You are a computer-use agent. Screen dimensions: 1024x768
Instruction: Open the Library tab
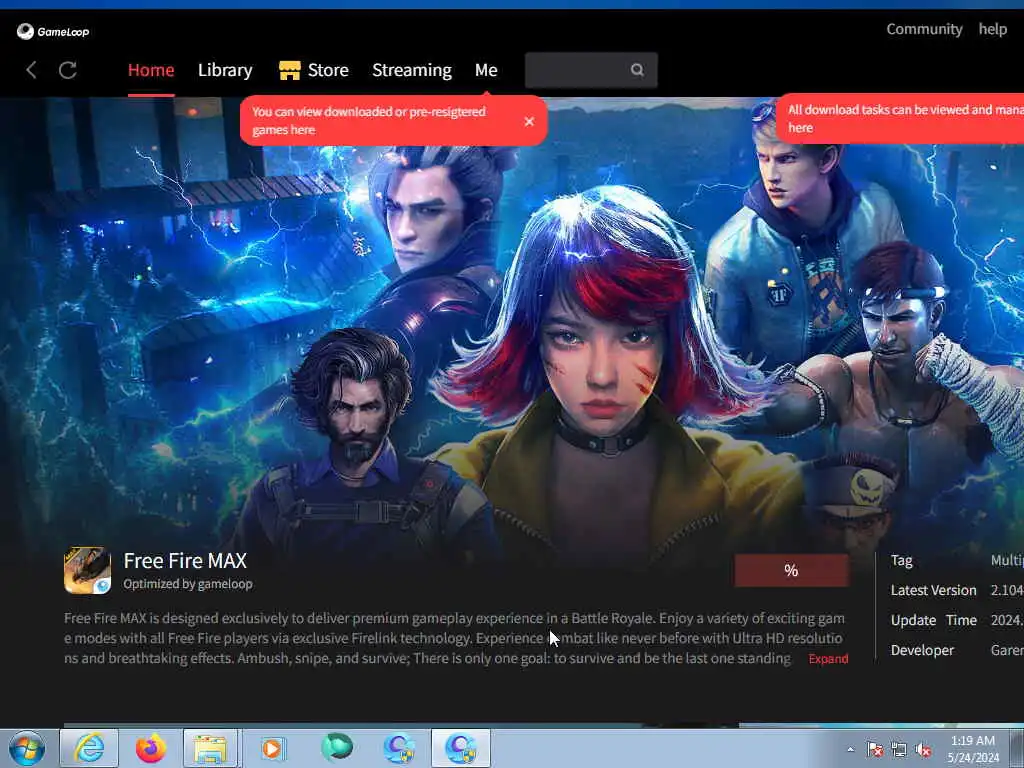coord(225,70)
